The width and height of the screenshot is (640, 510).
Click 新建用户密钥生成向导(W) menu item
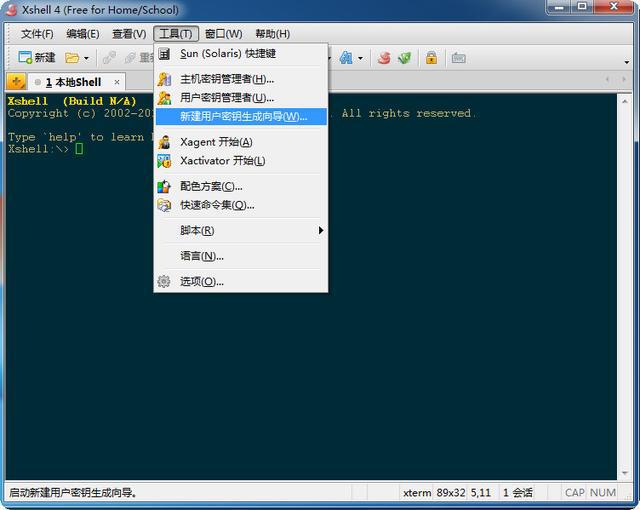point(242,117)
